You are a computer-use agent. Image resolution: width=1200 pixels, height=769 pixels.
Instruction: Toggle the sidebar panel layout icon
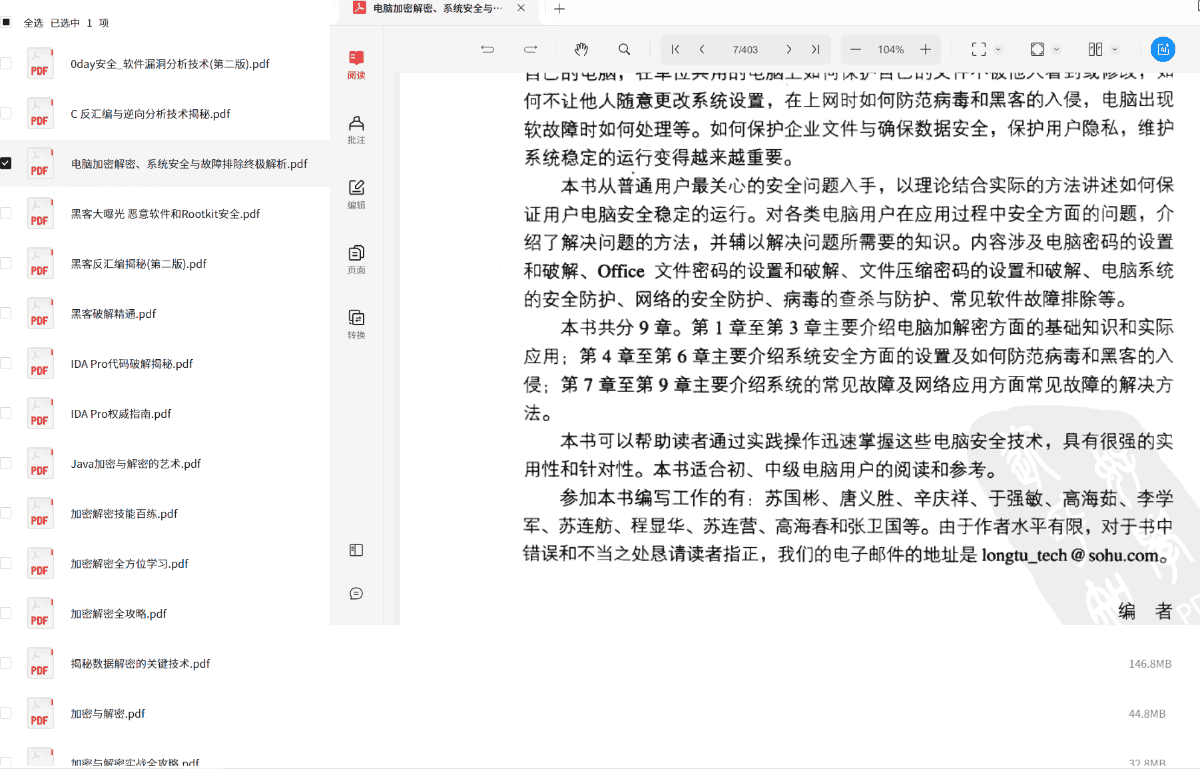point(356,550)
